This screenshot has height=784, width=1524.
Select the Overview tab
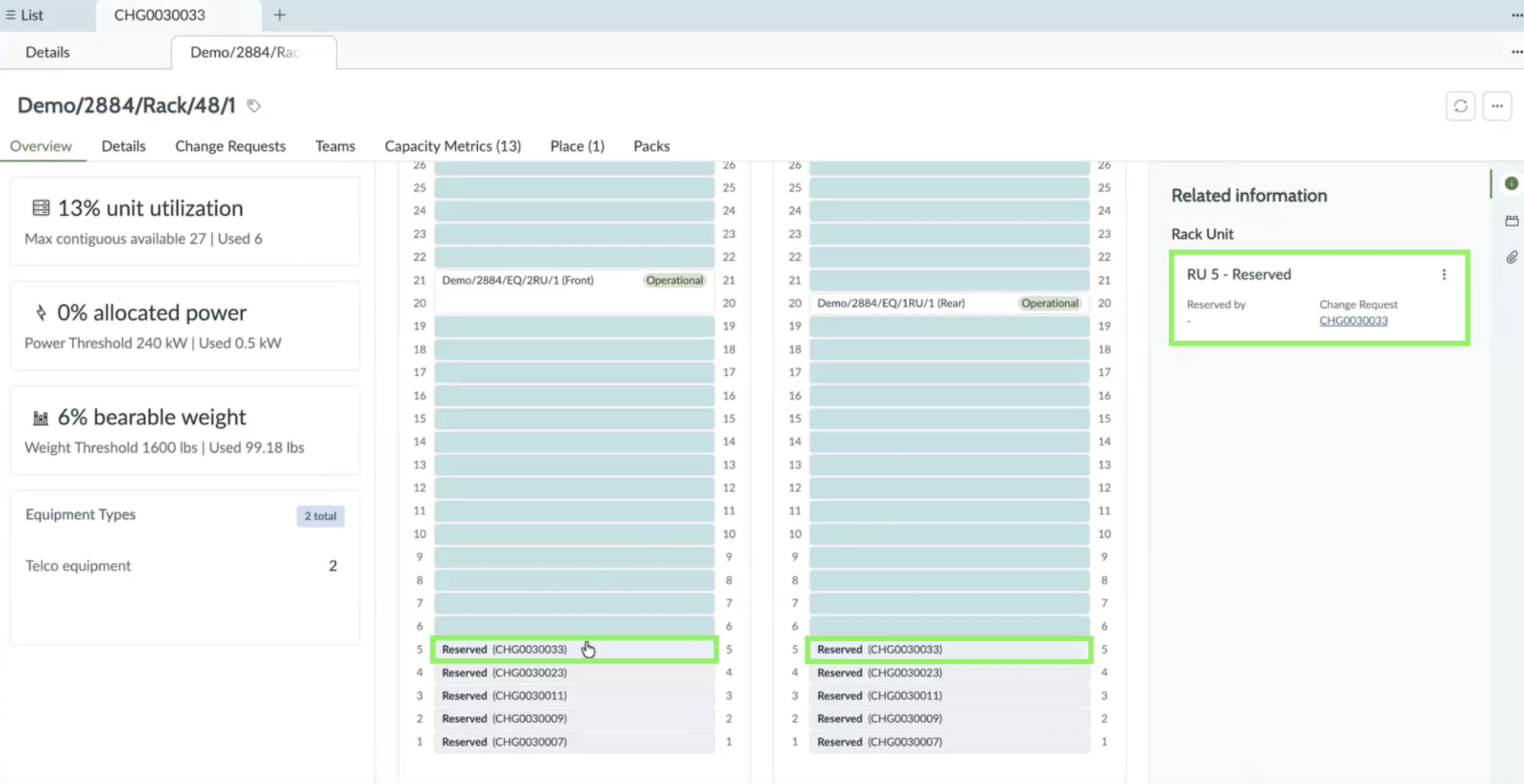coord(41,146)
